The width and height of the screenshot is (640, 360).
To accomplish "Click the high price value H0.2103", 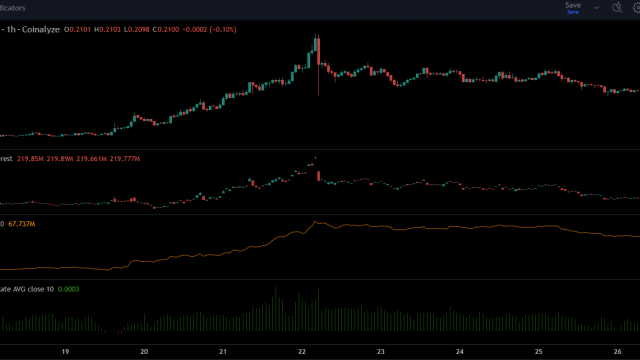I will [107, 29].
